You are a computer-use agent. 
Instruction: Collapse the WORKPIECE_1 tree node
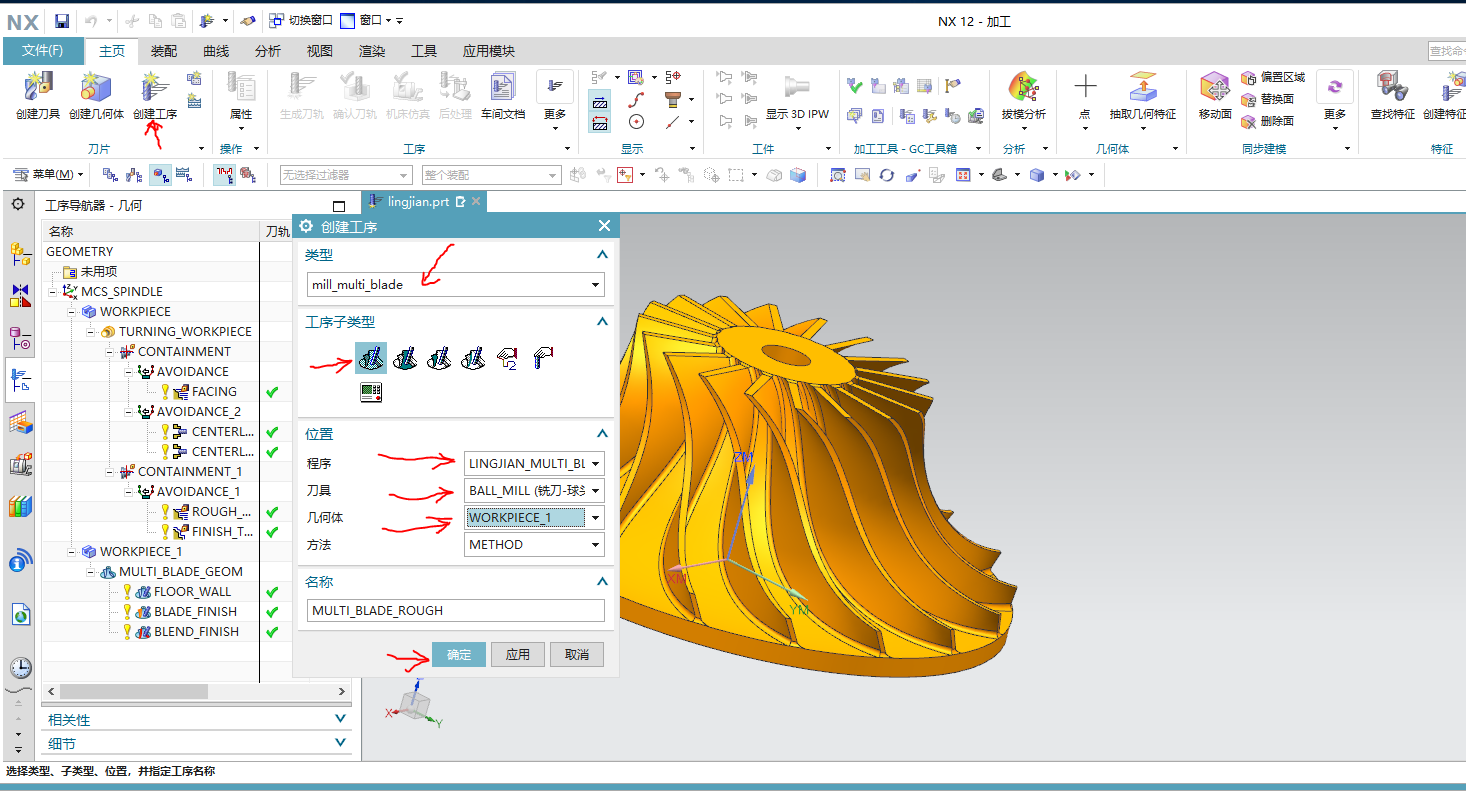(72, 552)
